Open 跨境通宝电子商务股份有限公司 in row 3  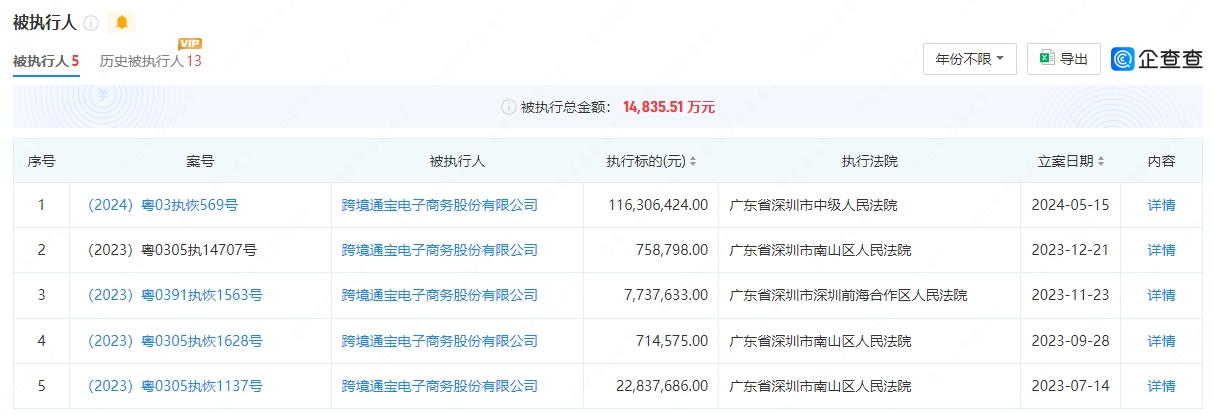(440, 295)
